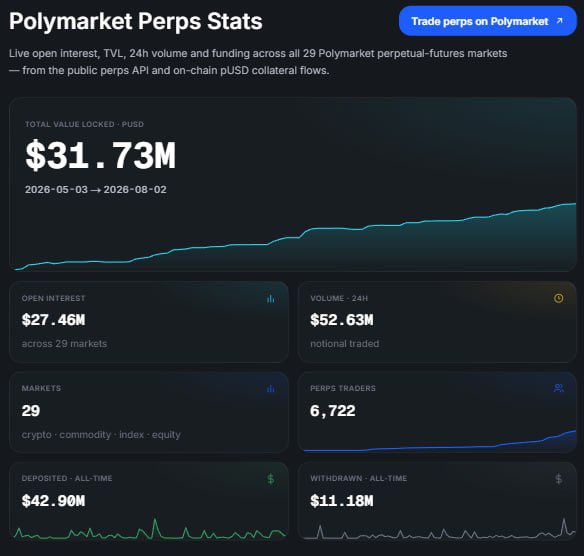Click the $31.73M total value locked figure
The width and height of the screenshot is (584, 556).
tap(100, 156)
